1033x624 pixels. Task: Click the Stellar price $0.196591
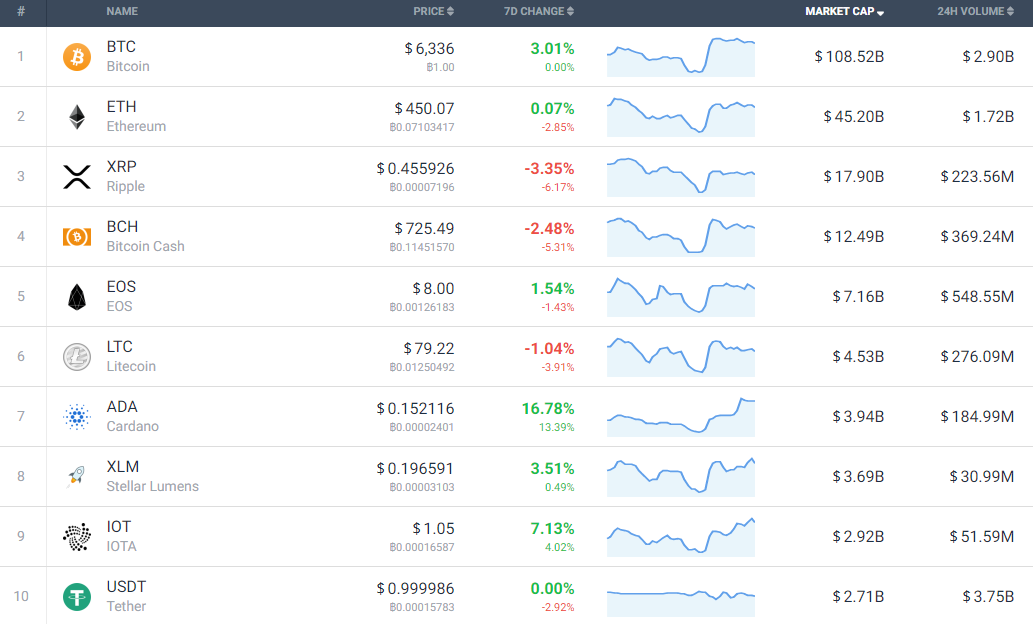point(415,468)
